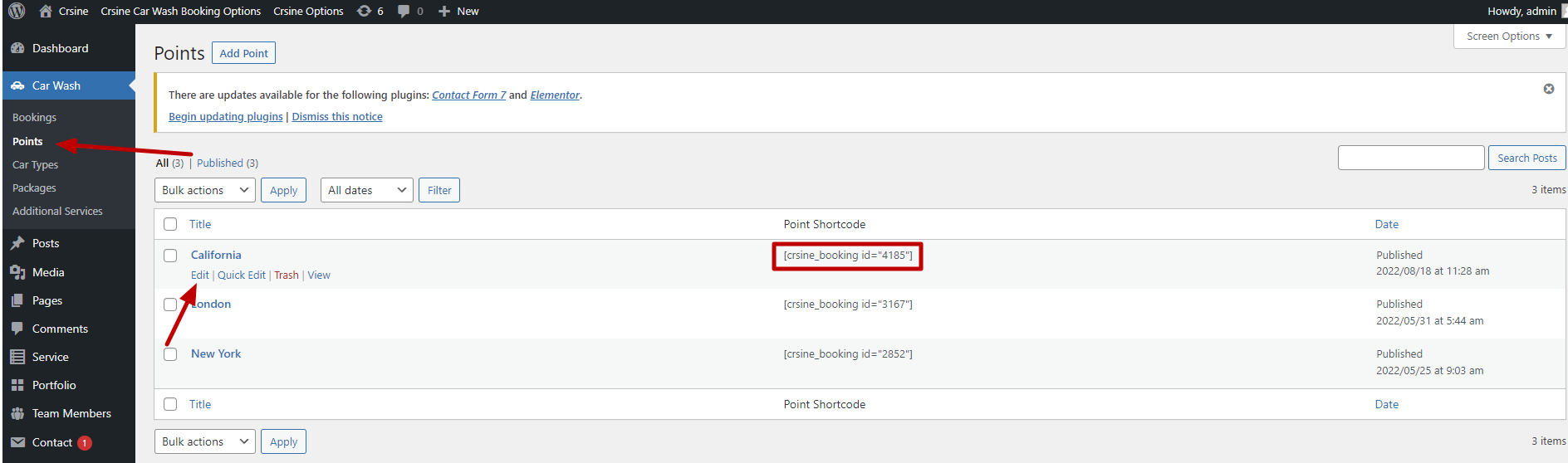The image size is (1568, 463).
Task: Open the Media library sidebar icon
Action: tap(17, 272)
